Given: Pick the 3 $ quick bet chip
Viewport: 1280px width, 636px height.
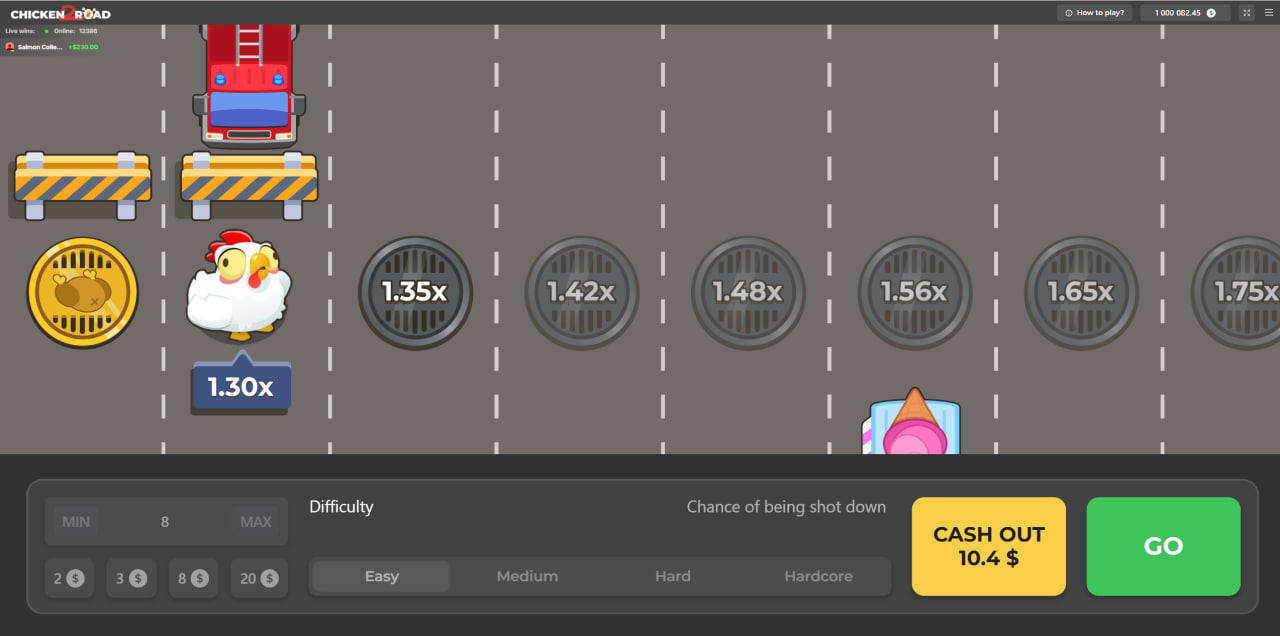Looking at the screenshot, I should [131, 578].
